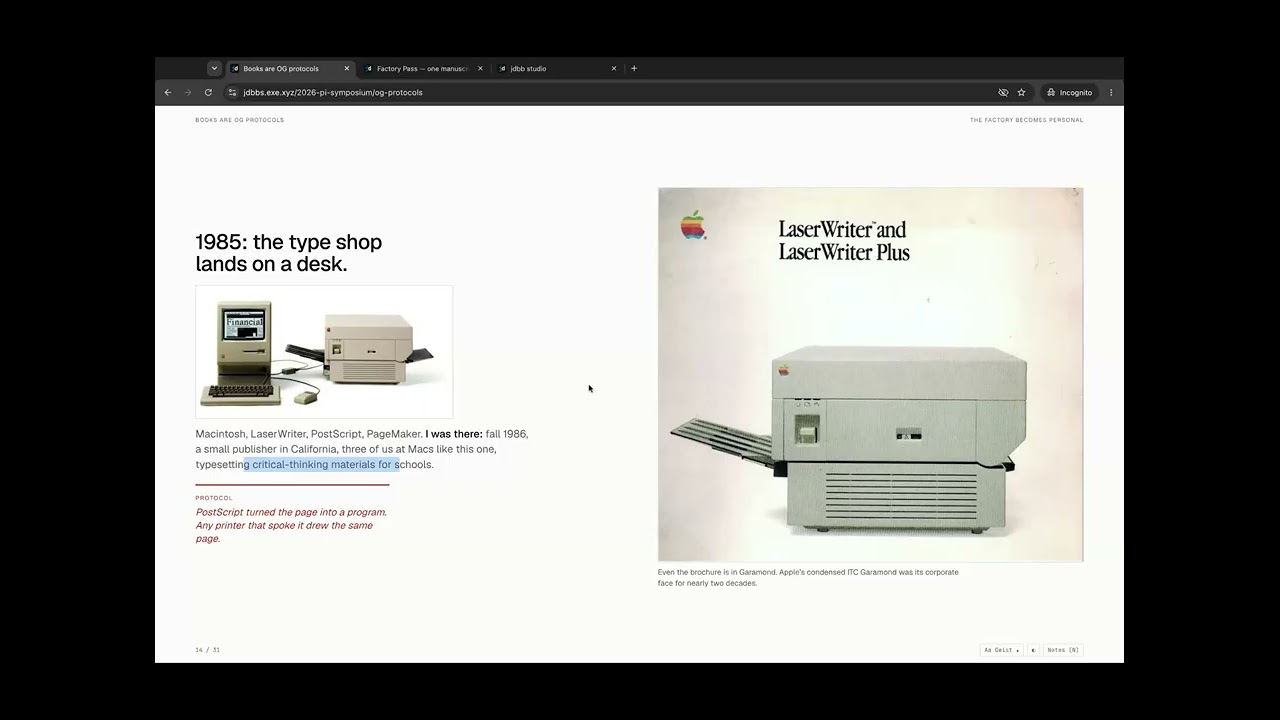Screen dimensions: 1280x720
Task: Click the slide counter "14 / 31"
Action: click(207, 650)
